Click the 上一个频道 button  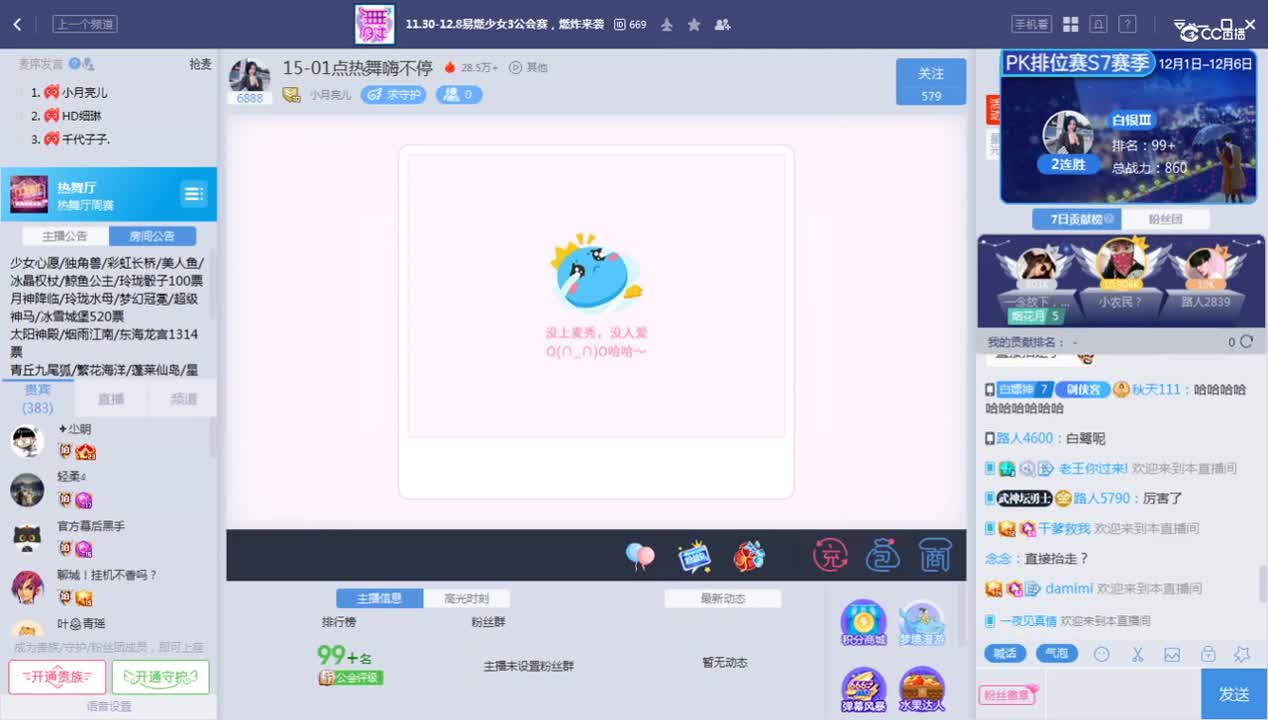[85, 24]
